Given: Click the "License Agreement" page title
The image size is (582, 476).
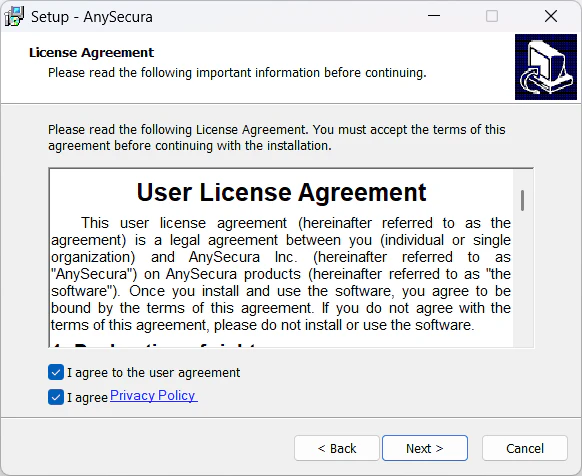Looking at the screenshot, I should 91,53.
